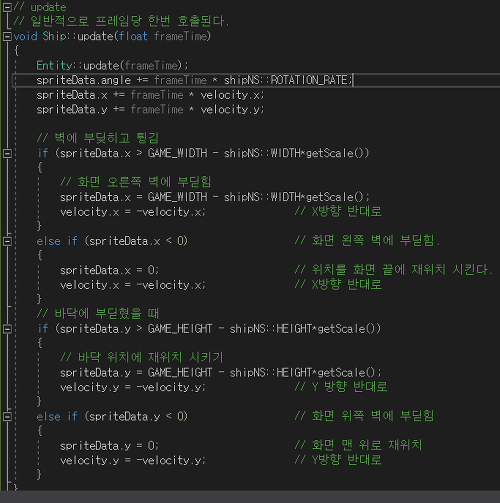Click 'spriteData.angle' on the highlighted line
This screenshot has height=503, width=500.
84,80
